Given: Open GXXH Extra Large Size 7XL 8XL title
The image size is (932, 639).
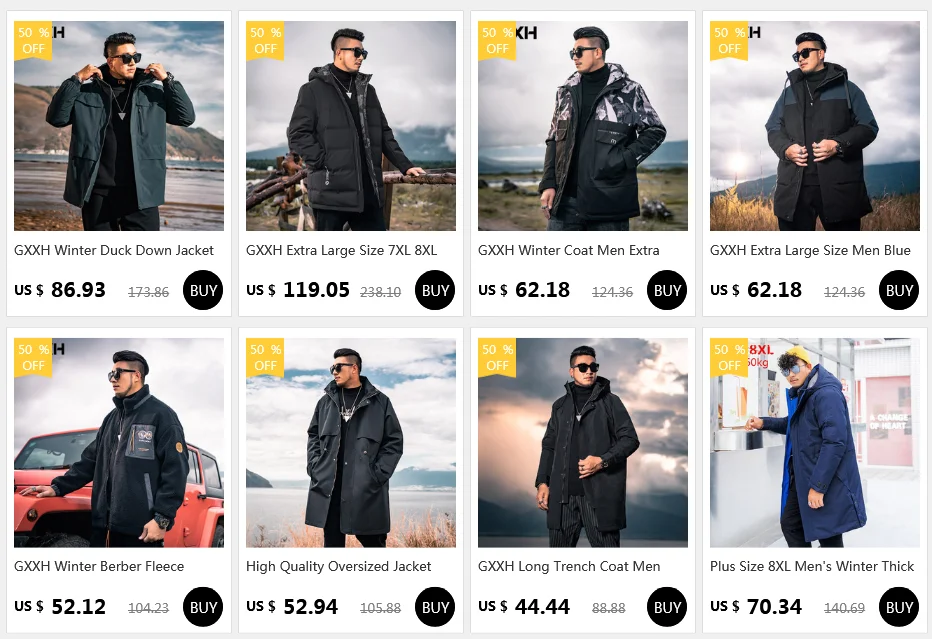Looking at the screenshot, I should point(341,250).
